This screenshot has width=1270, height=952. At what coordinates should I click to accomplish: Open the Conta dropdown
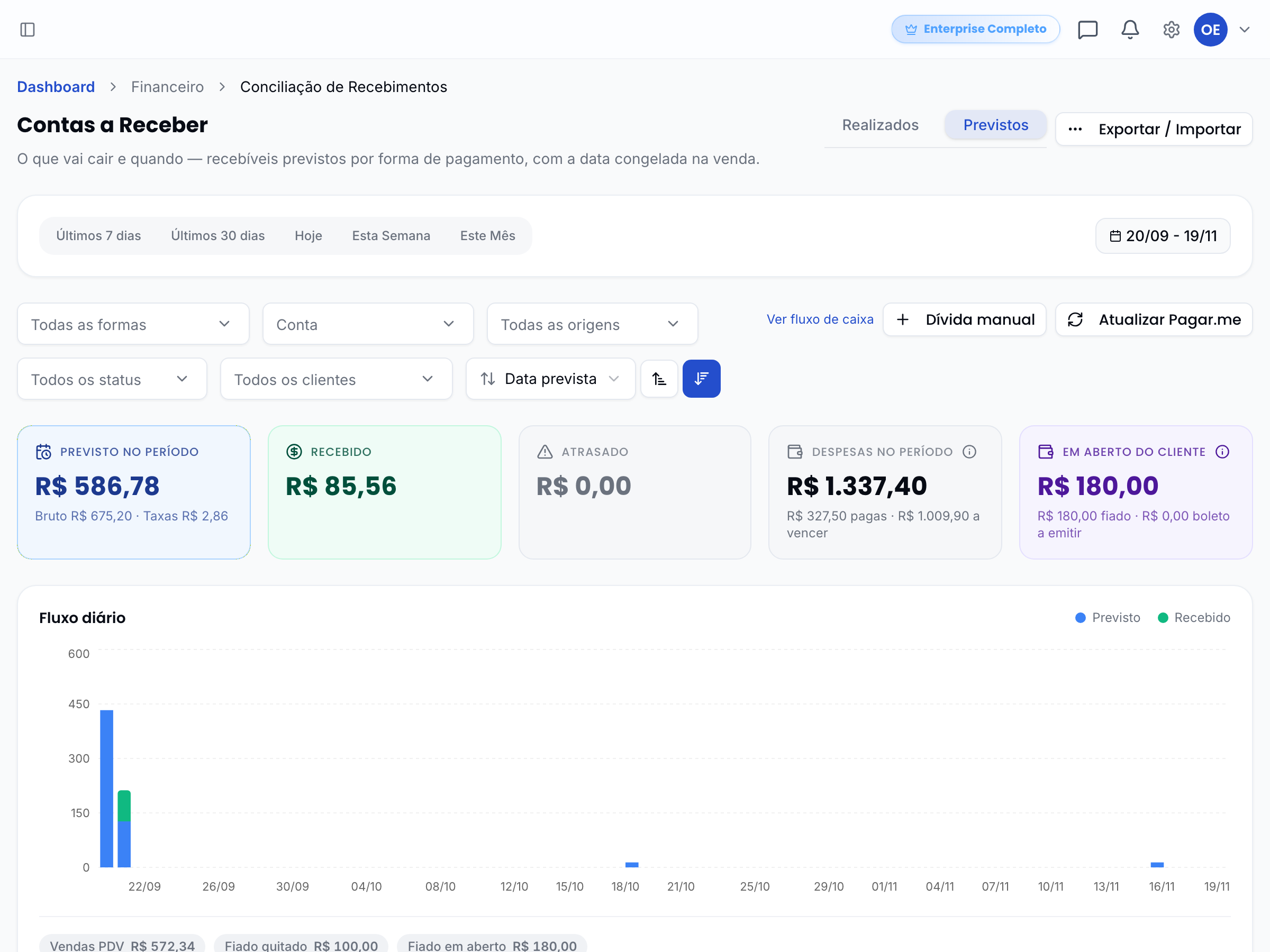(x=368, y=324)
